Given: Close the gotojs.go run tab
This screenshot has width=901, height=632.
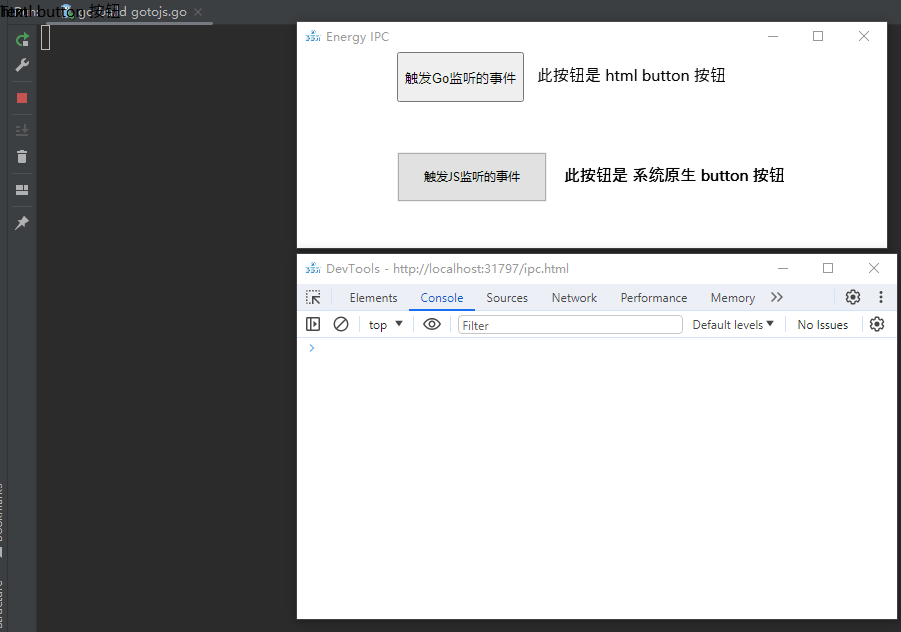Looking at the screenshot, I should 198,11.
